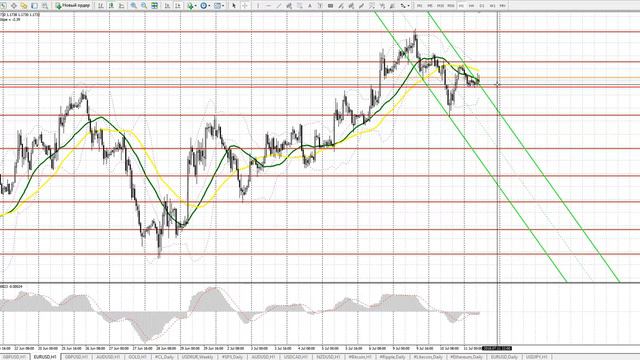Switch timeframe to W1

click(492, 6)
